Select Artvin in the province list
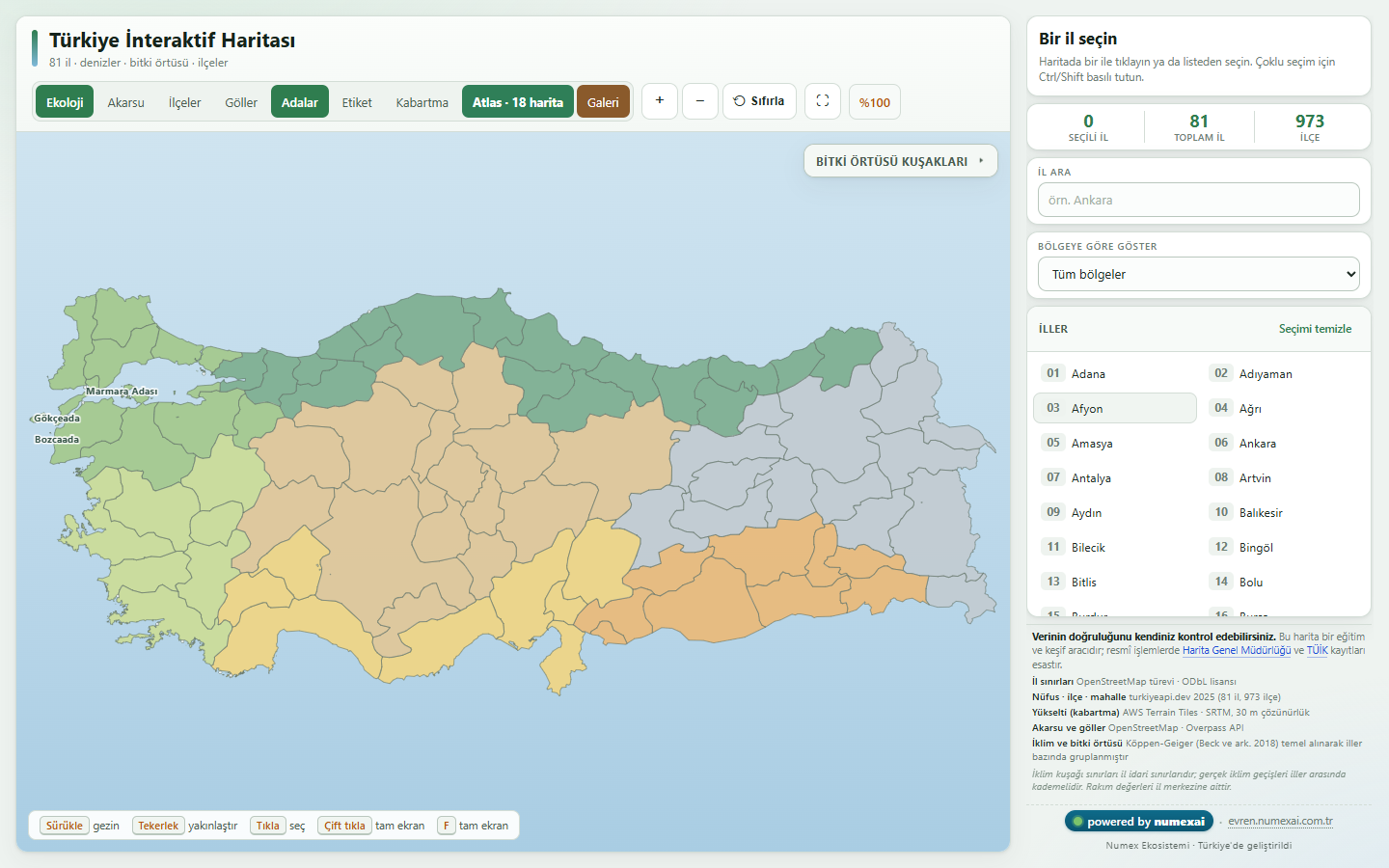Screen dimensions: 1389x868 (x=1283, y=477)
